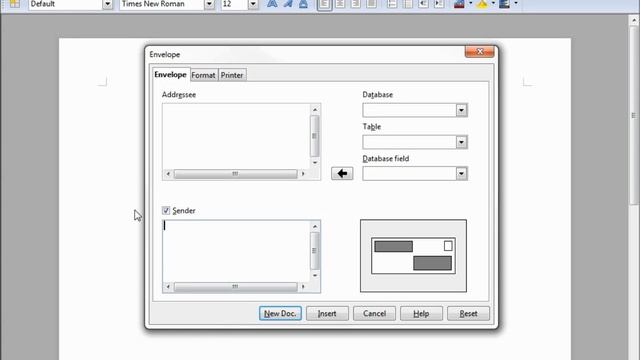Select Justified alignment in toolbar
The image size is (640, 360).
pyautogui.click(x=371, y=4)
